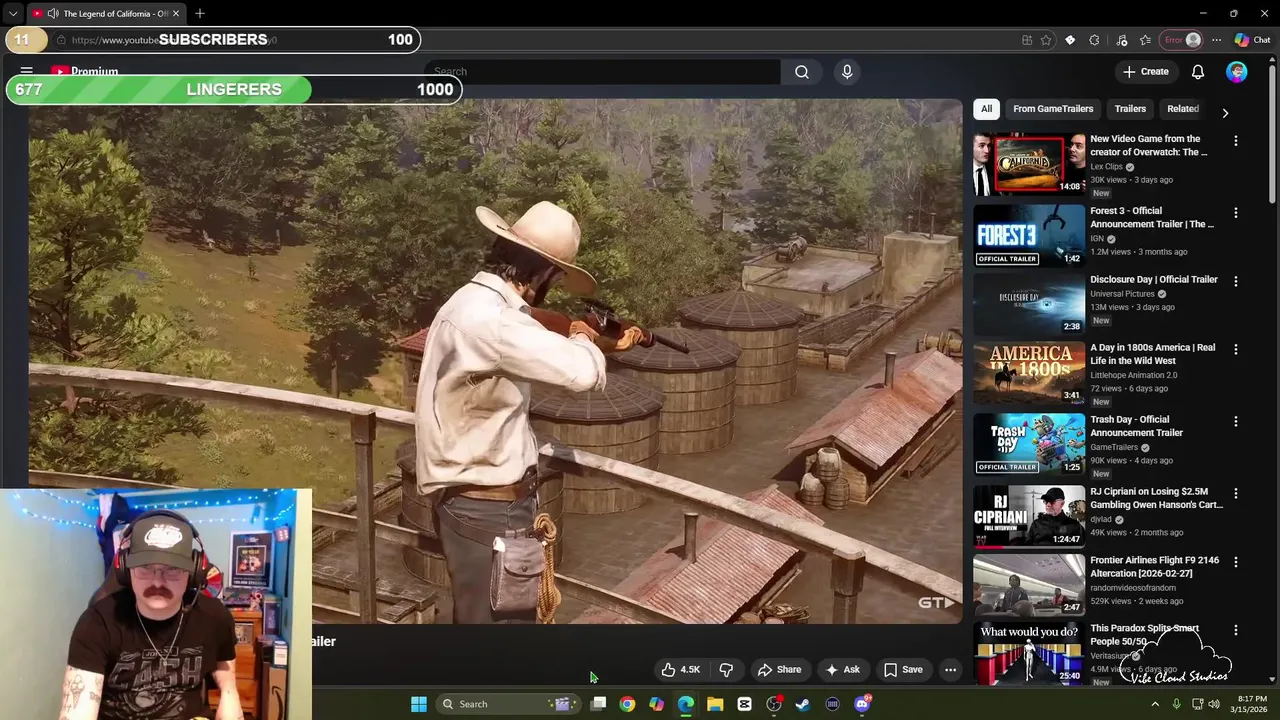Click the YouTube search magnifier button
Screen dimensions: 1280x720
coord(802,72)
